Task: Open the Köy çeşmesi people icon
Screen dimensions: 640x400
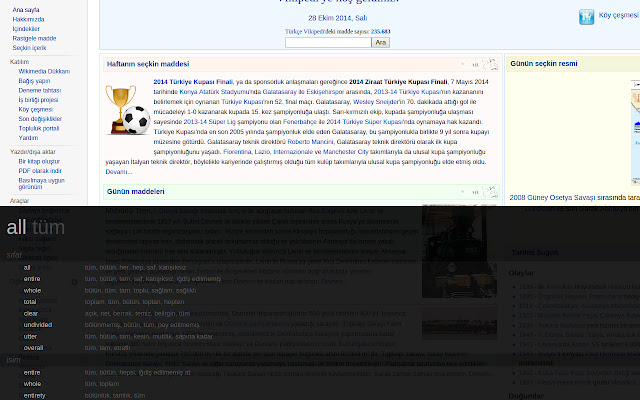Action: (x=587, y=17)
